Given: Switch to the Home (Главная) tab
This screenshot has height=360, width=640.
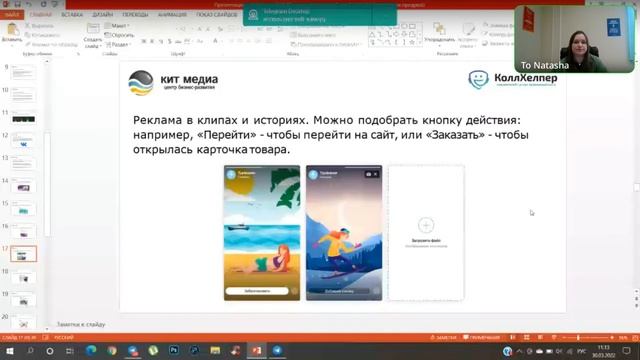Looking at the screenshot, I should coord(41,15).
